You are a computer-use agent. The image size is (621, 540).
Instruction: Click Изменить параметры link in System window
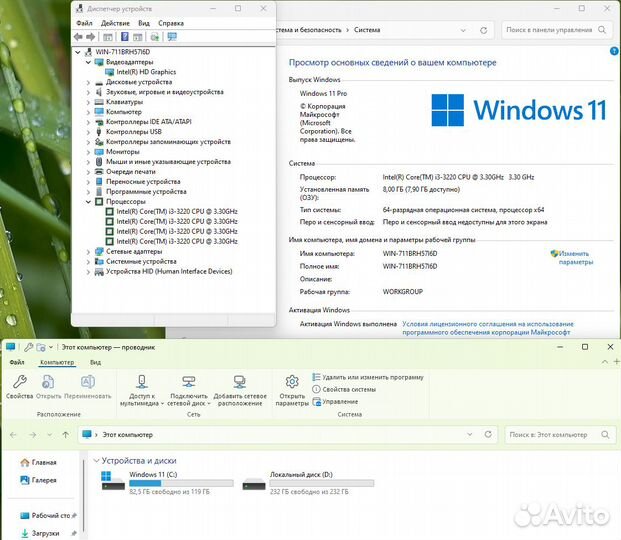click(x=575, y=258)
